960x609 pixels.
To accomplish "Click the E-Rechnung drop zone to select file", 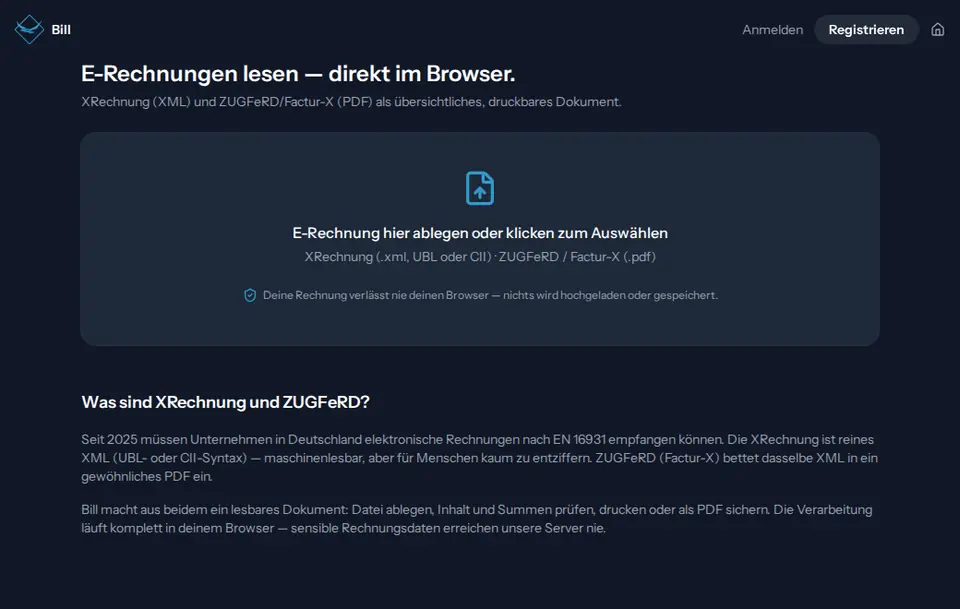I will 480,239.
